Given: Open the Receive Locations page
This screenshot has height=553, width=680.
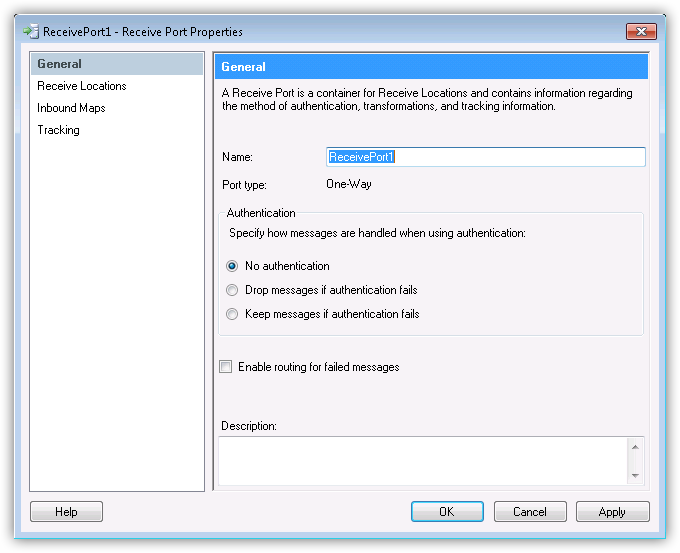Looking at the screenshot, I should [82, 86].
